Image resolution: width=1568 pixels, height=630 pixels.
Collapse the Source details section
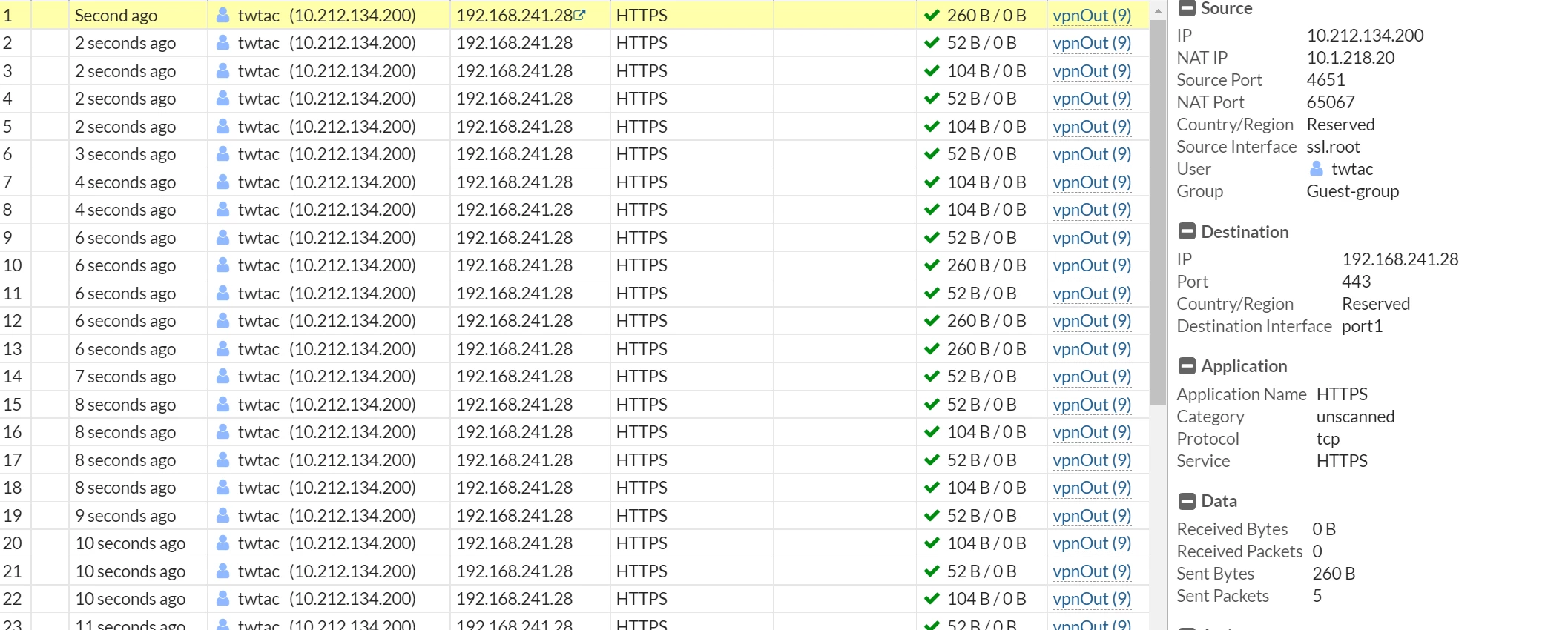(1187, 8)
